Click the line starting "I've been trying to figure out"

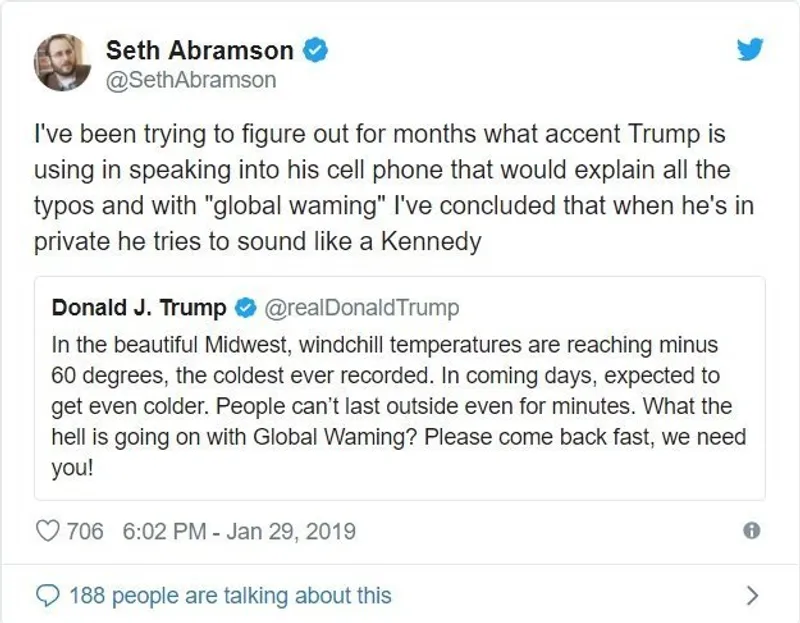378,132
